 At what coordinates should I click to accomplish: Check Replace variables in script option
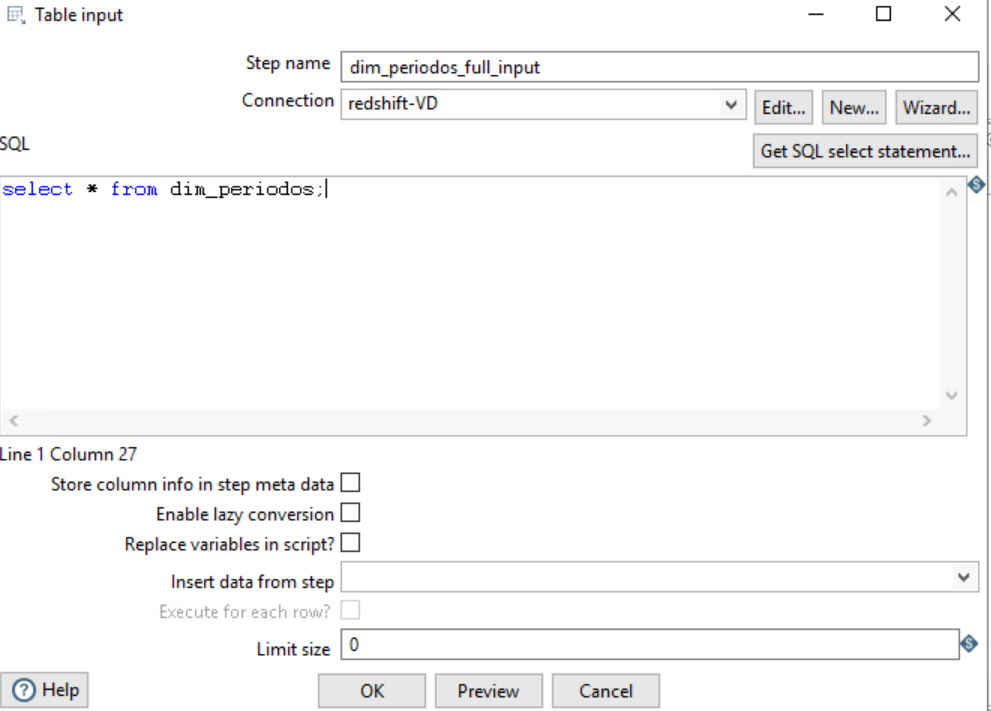tap(350, 542)
